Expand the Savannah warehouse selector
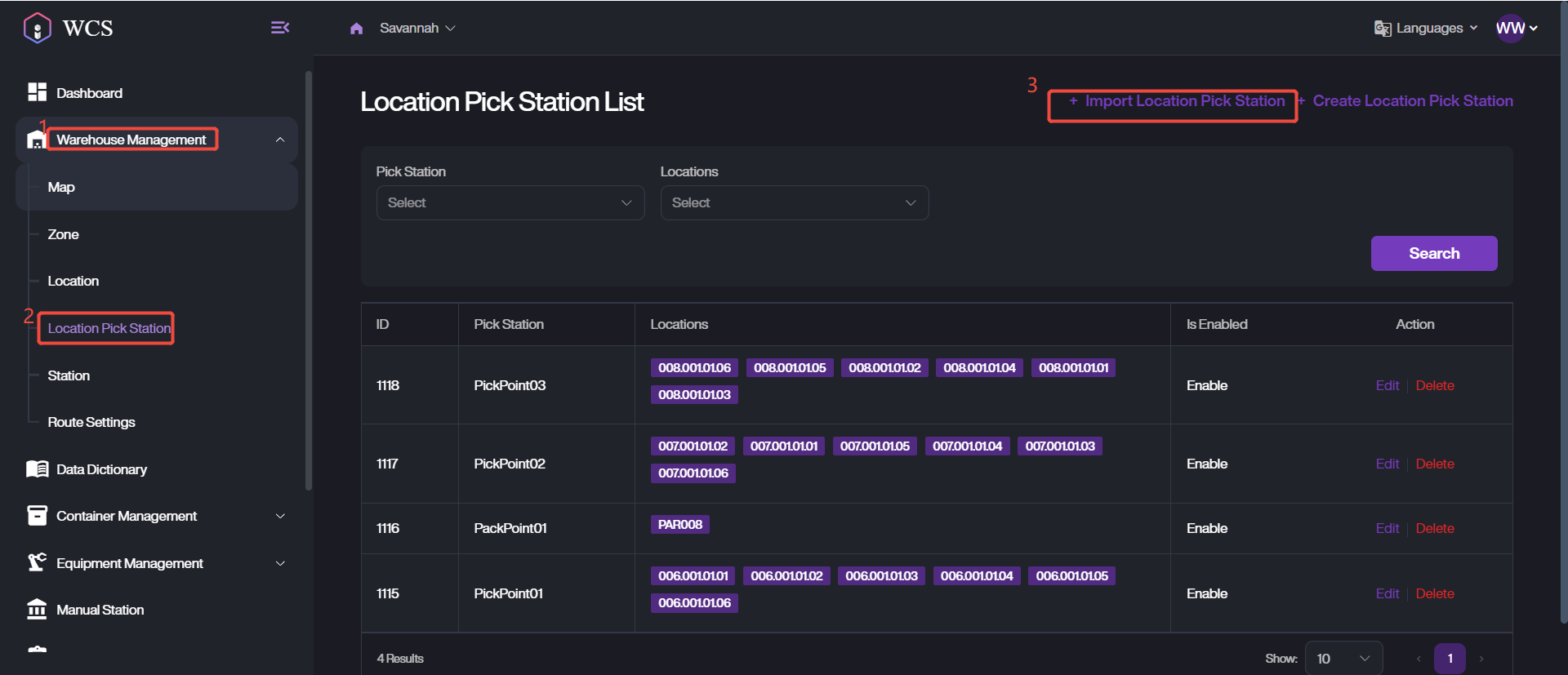This screenshot has height=675, width=1568. coord(417,29)
